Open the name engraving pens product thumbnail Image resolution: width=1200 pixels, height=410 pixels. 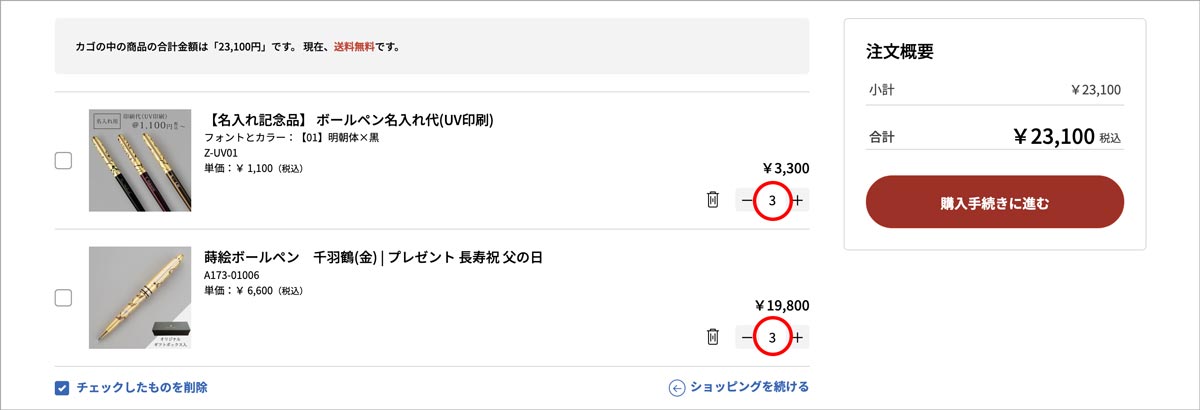pyautogui.click(x=140, y=161)
